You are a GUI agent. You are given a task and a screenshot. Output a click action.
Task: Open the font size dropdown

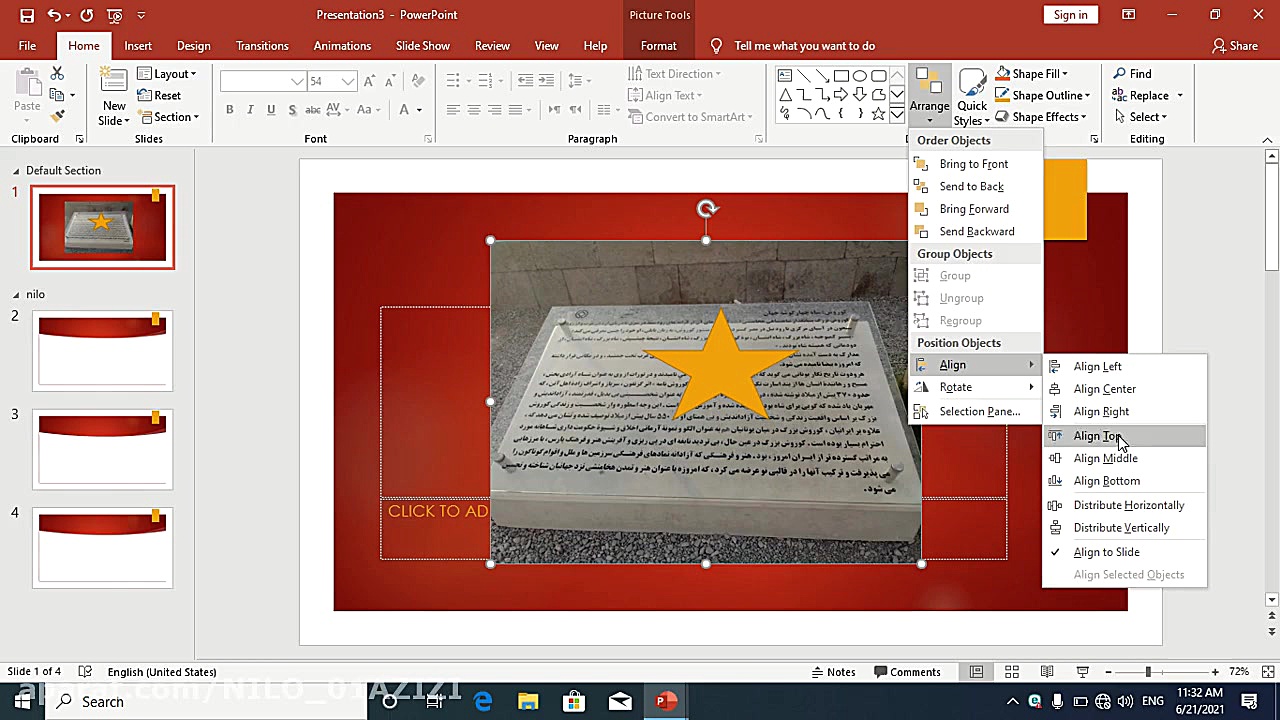(347, 81)
